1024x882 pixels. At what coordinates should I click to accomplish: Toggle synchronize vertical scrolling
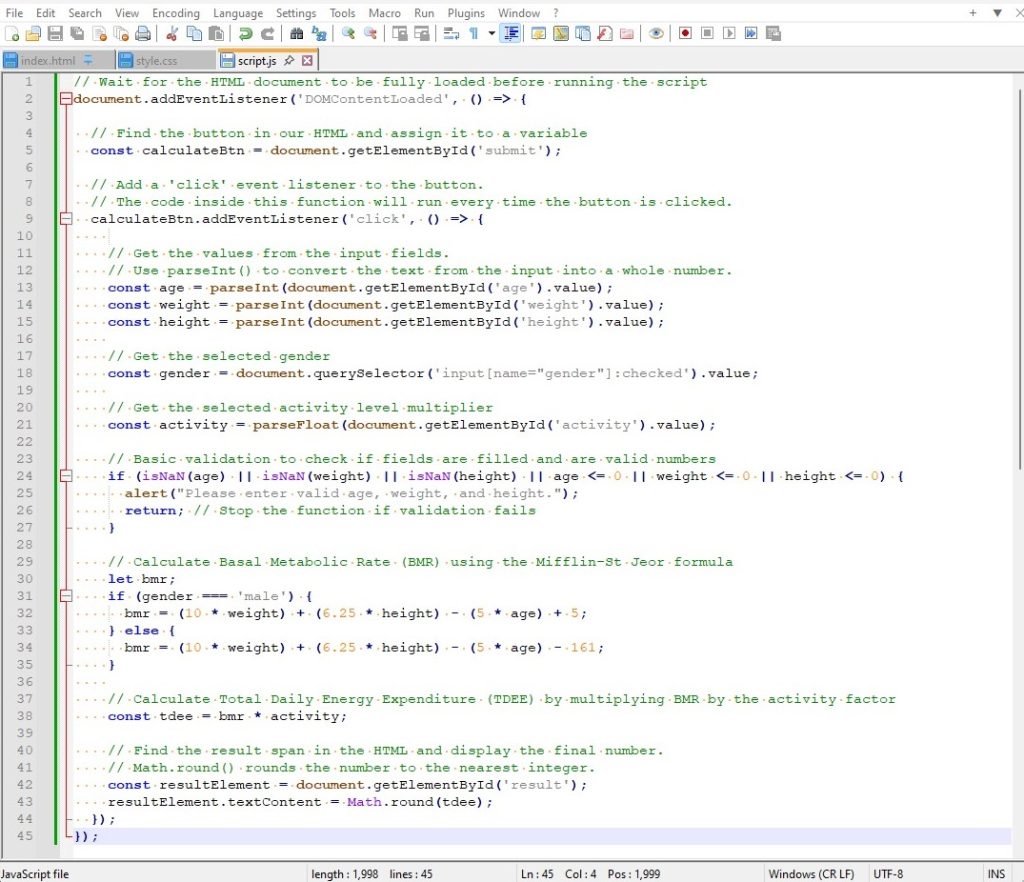click(x=400, y=33)
